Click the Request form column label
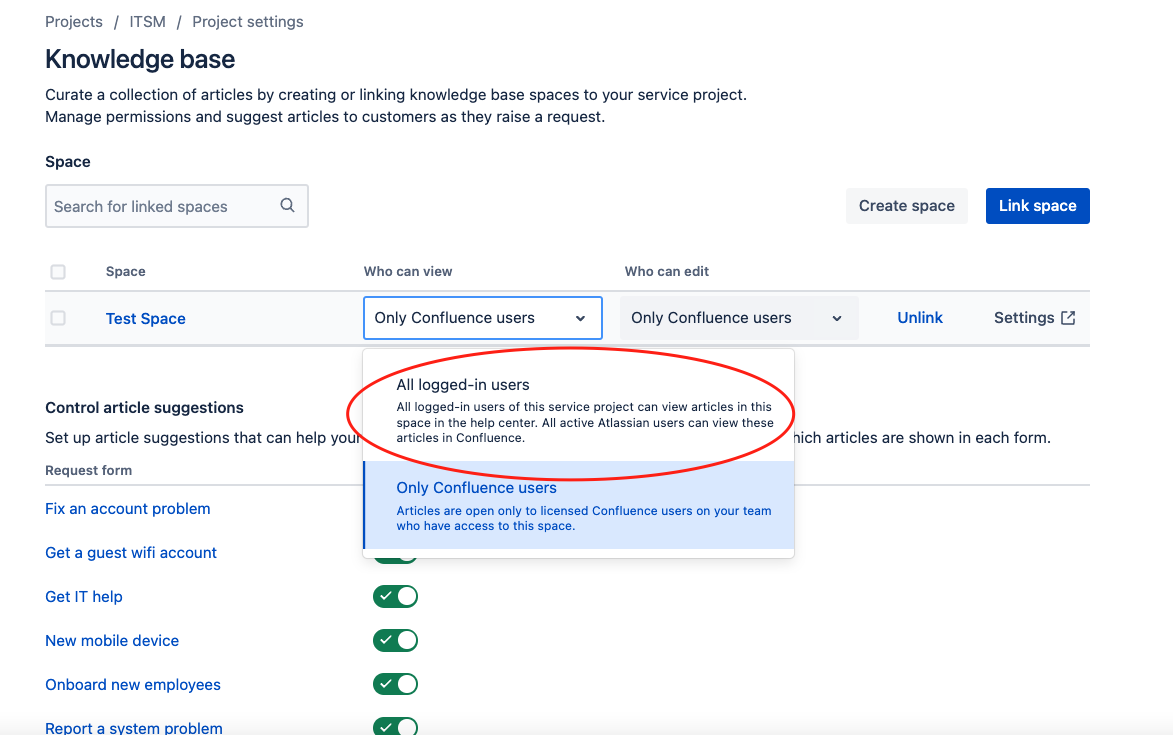The image size is (1173, 735). tap(88, 470)
